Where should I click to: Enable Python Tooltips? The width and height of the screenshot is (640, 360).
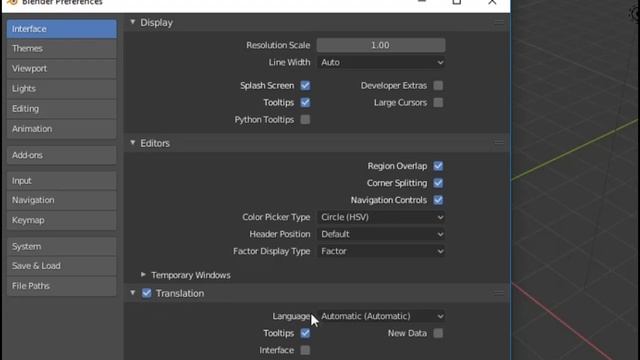tap(305, 120)
